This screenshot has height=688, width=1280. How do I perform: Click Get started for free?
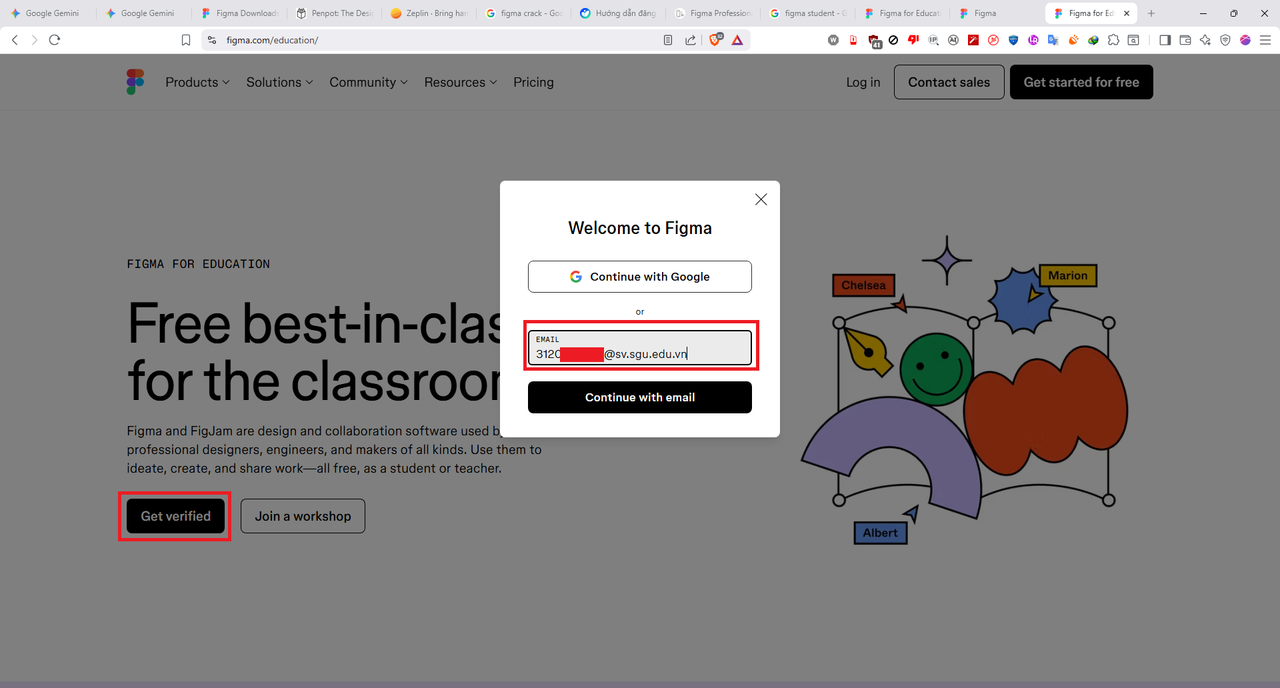tap(1081, 82)
